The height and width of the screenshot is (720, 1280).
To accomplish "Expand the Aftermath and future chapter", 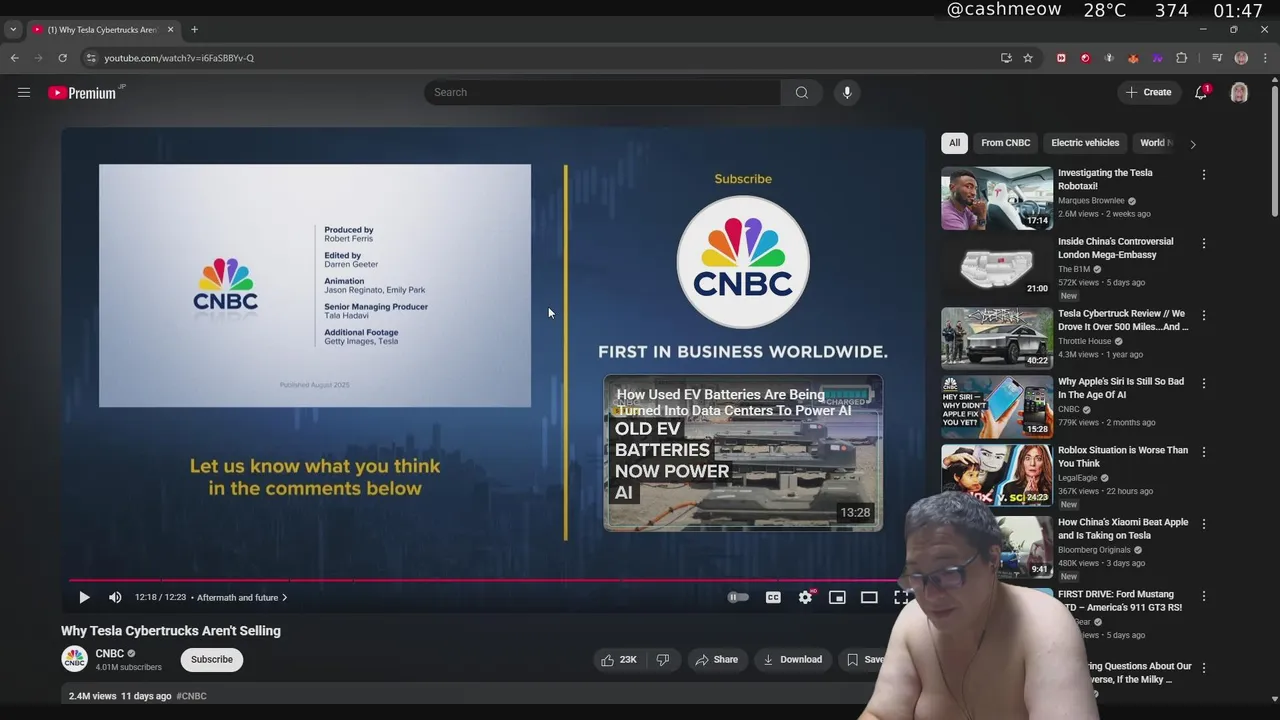I will 242,597.
